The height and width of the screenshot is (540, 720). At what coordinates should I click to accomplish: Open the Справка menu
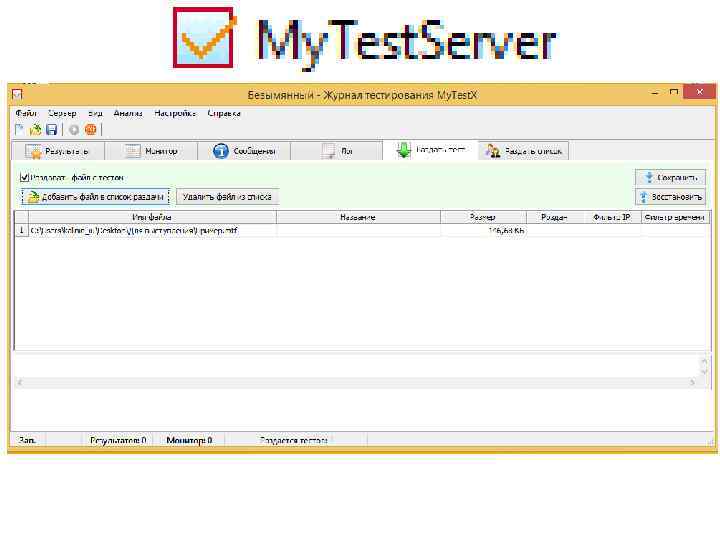(224, 113)
